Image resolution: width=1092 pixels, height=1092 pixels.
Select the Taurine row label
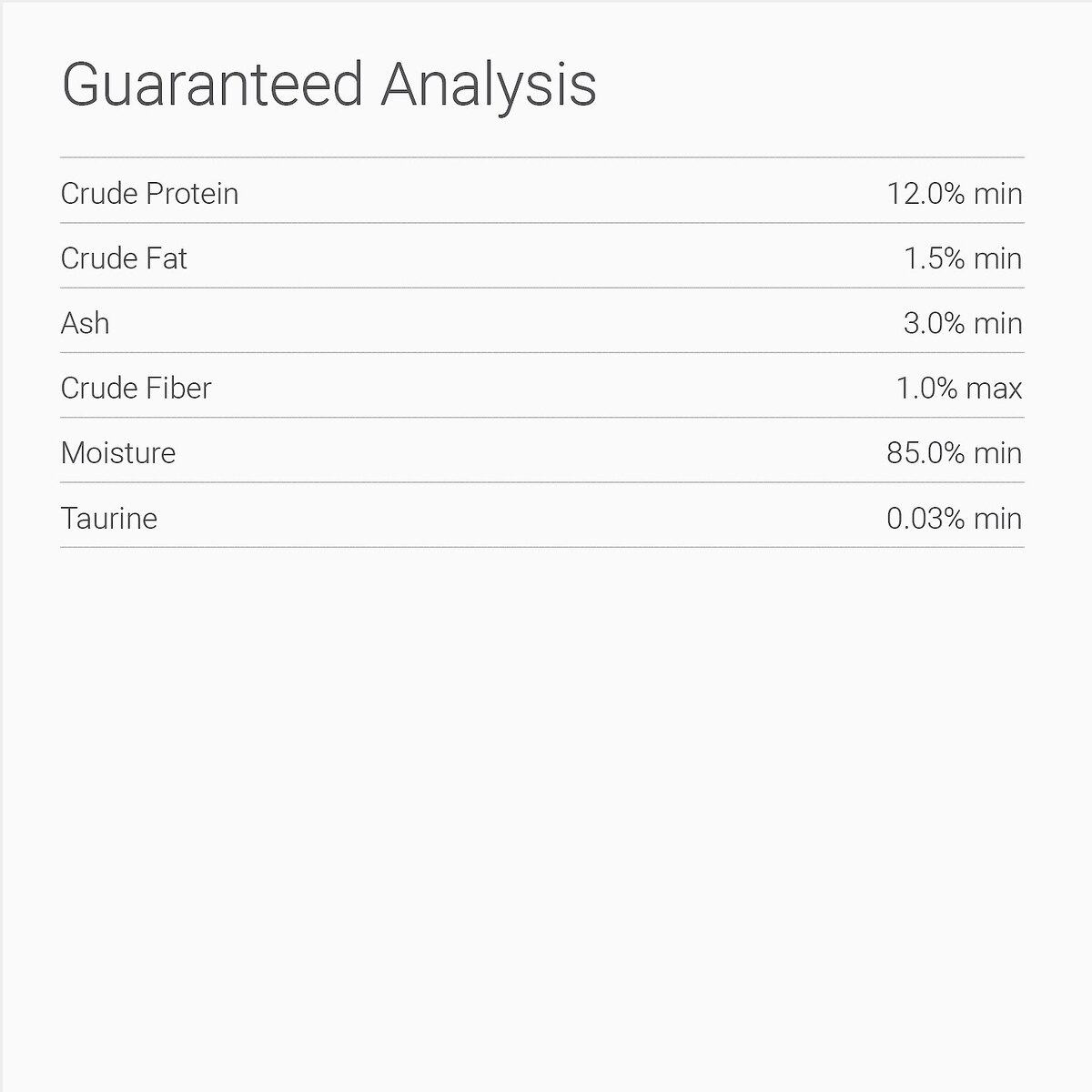(109, 519)
